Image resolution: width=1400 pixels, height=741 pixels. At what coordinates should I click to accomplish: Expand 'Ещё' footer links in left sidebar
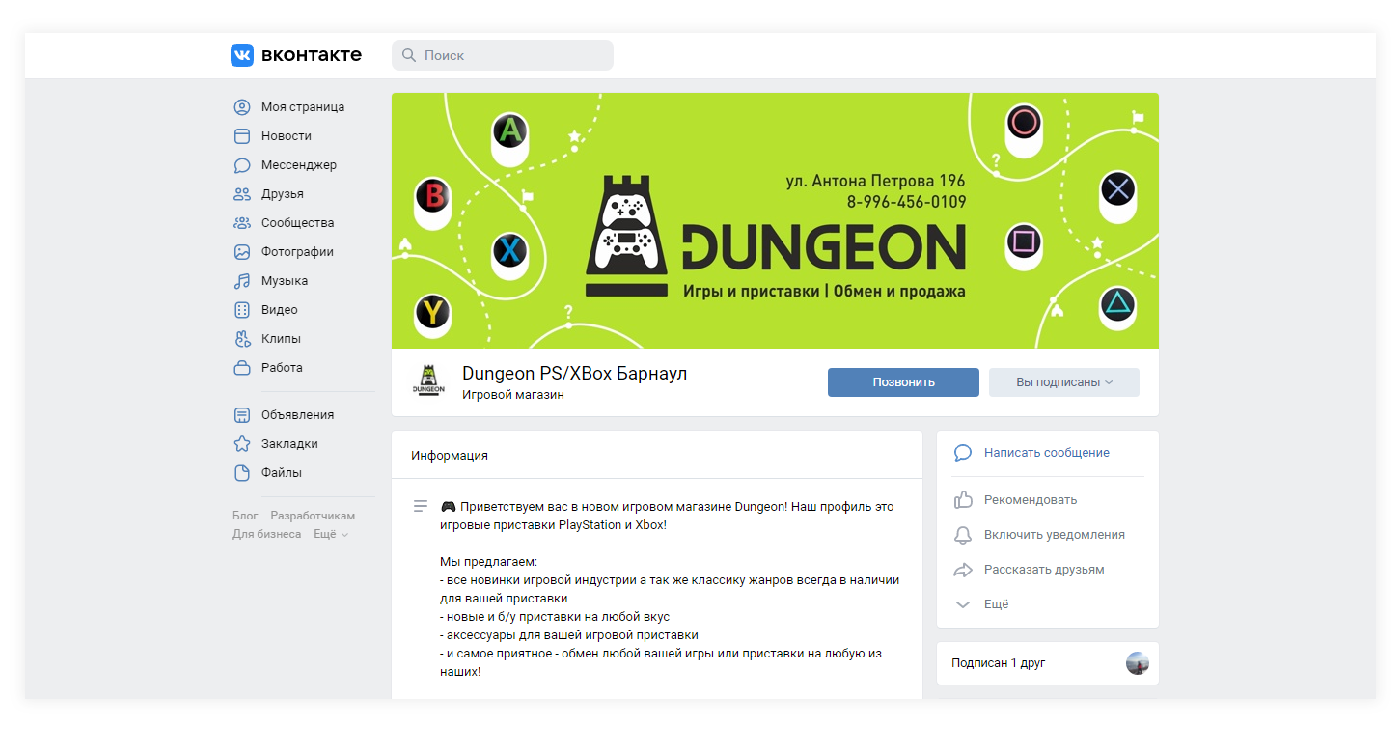[330, 535]
